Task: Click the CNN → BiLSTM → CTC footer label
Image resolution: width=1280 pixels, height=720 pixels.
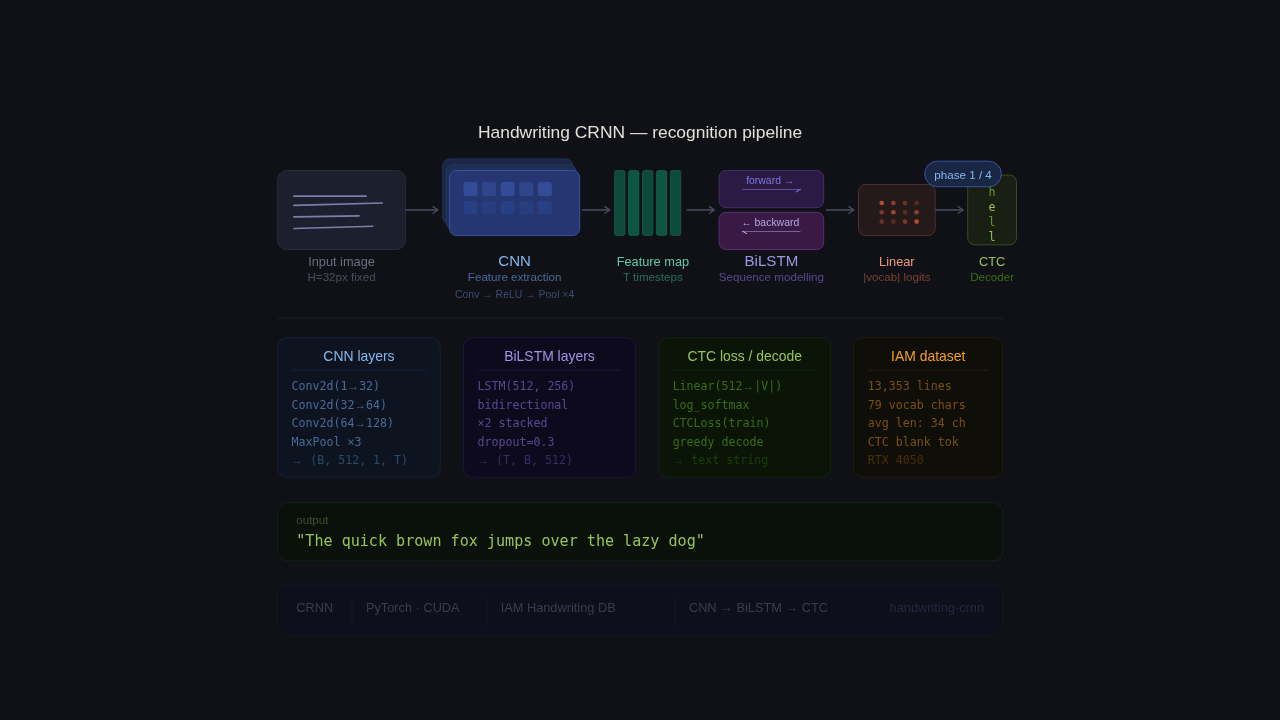Action: [758, 608]
